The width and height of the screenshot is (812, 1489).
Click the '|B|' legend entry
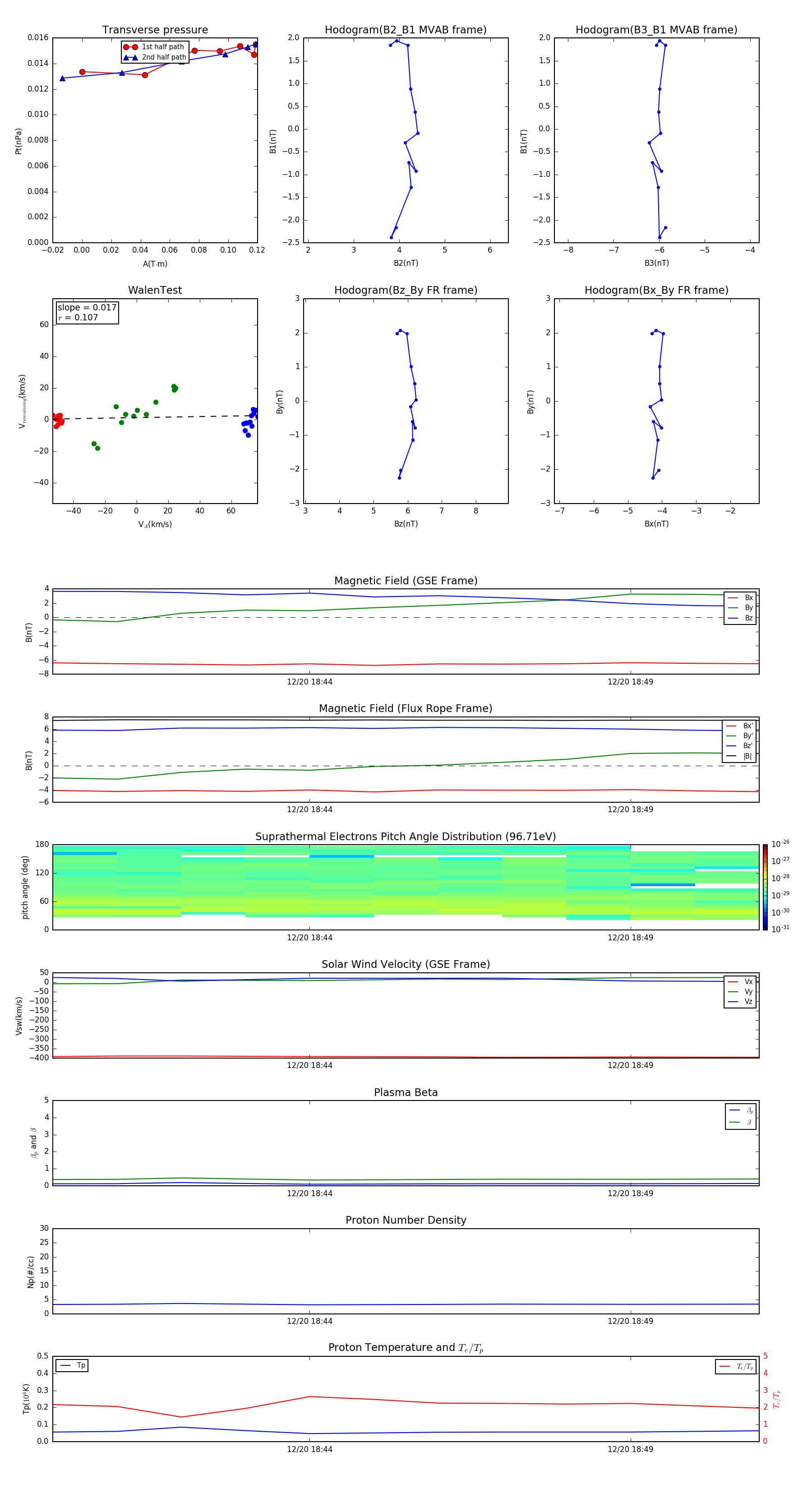tap(740, 756)
